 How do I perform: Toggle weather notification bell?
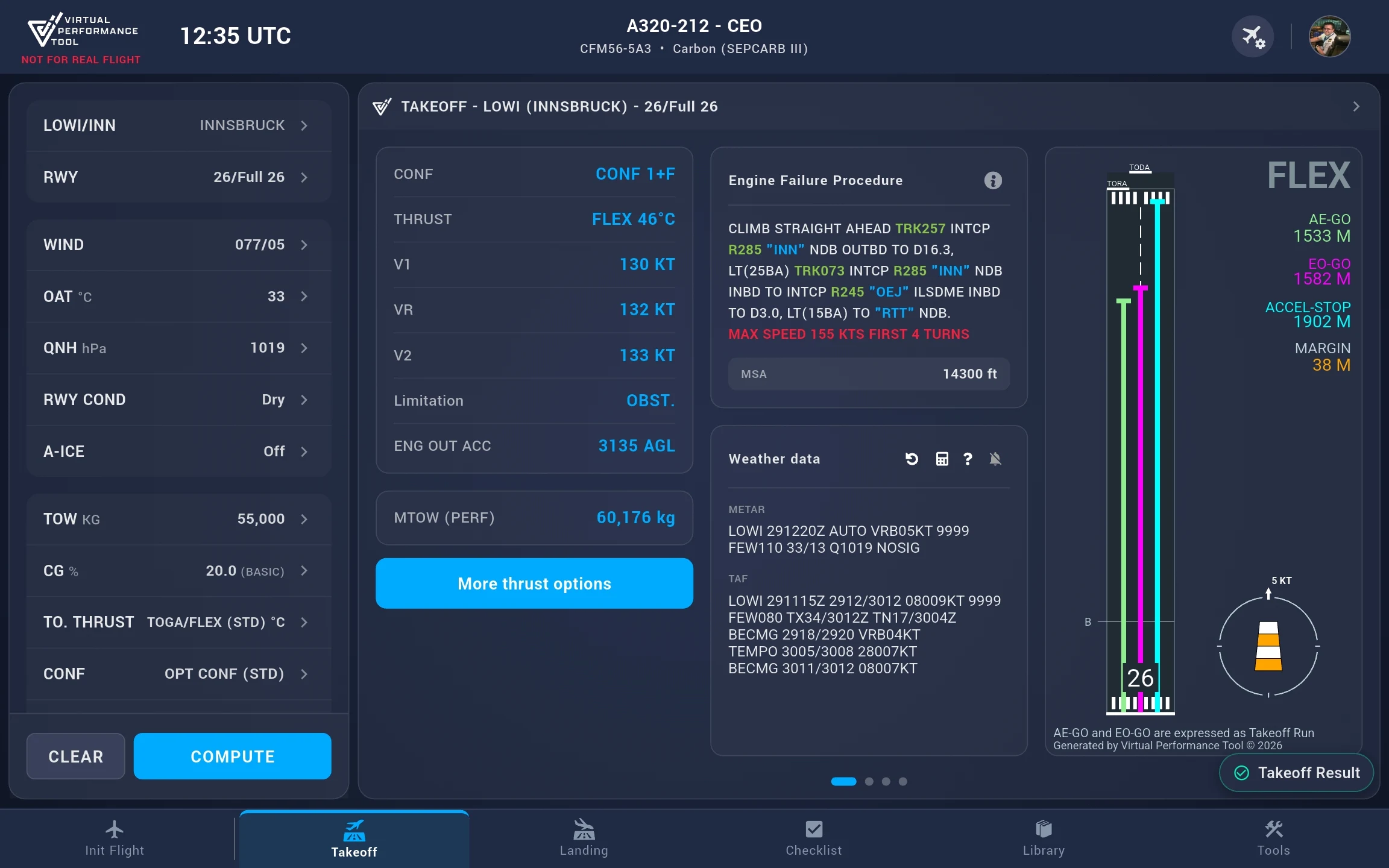pos(995,459)
